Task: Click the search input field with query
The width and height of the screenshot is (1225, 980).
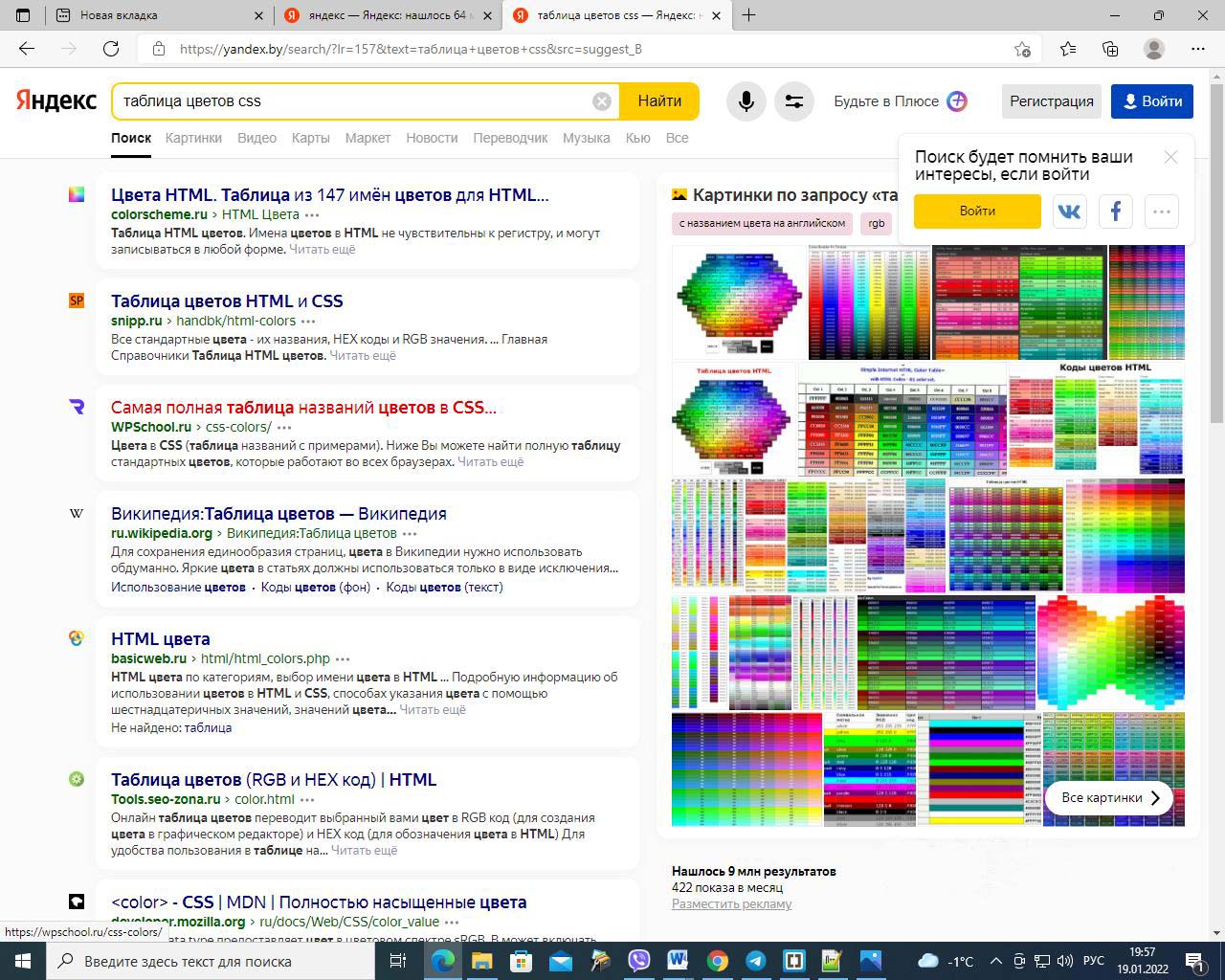Action: [x=354, y=101]
